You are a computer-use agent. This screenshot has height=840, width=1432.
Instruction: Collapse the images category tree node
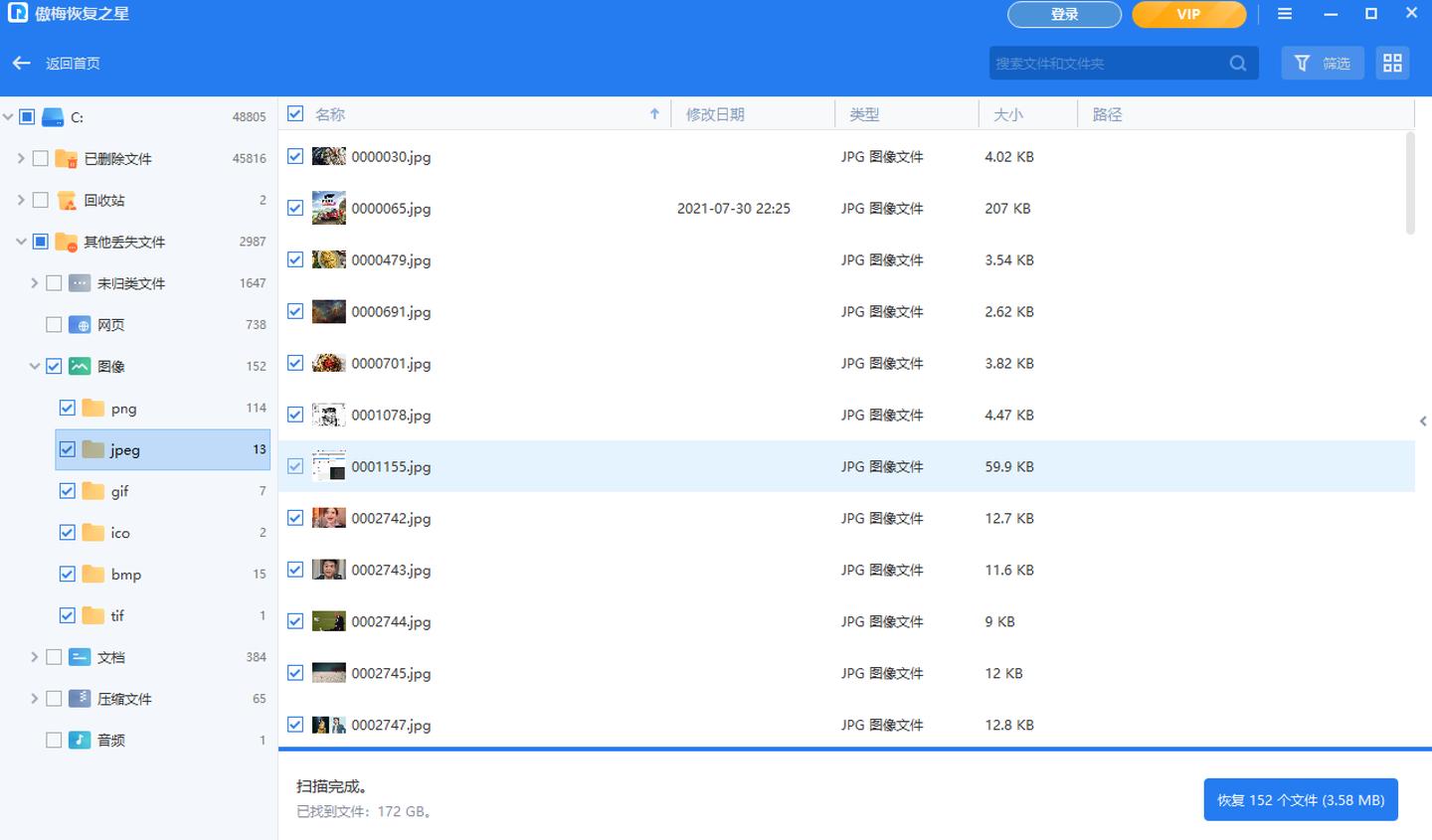[35, 367]
